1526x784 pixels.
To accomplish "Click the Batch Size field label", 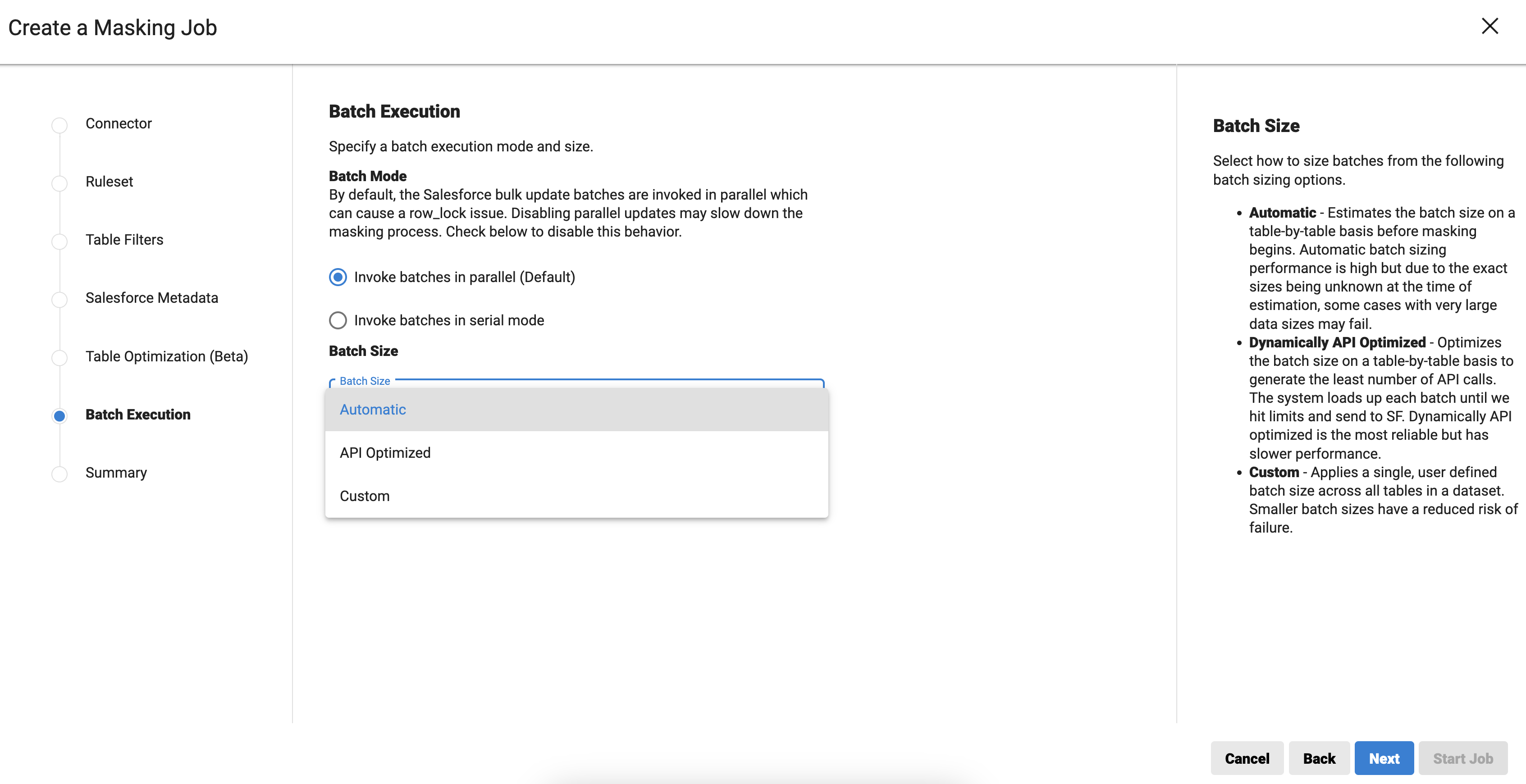I will click(x=365, y=381).
